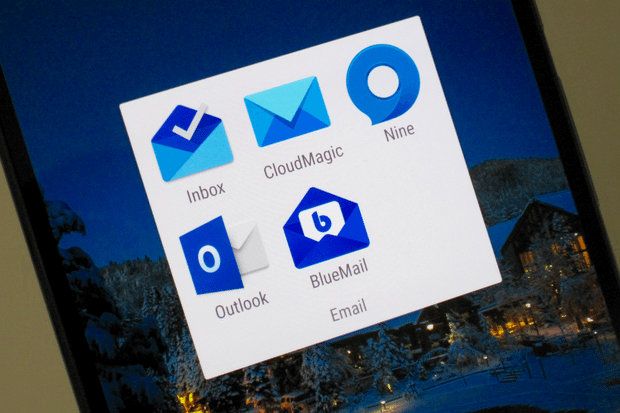Launch the Outlook app icon
620x413 pixels.
(x=224, y=255)
